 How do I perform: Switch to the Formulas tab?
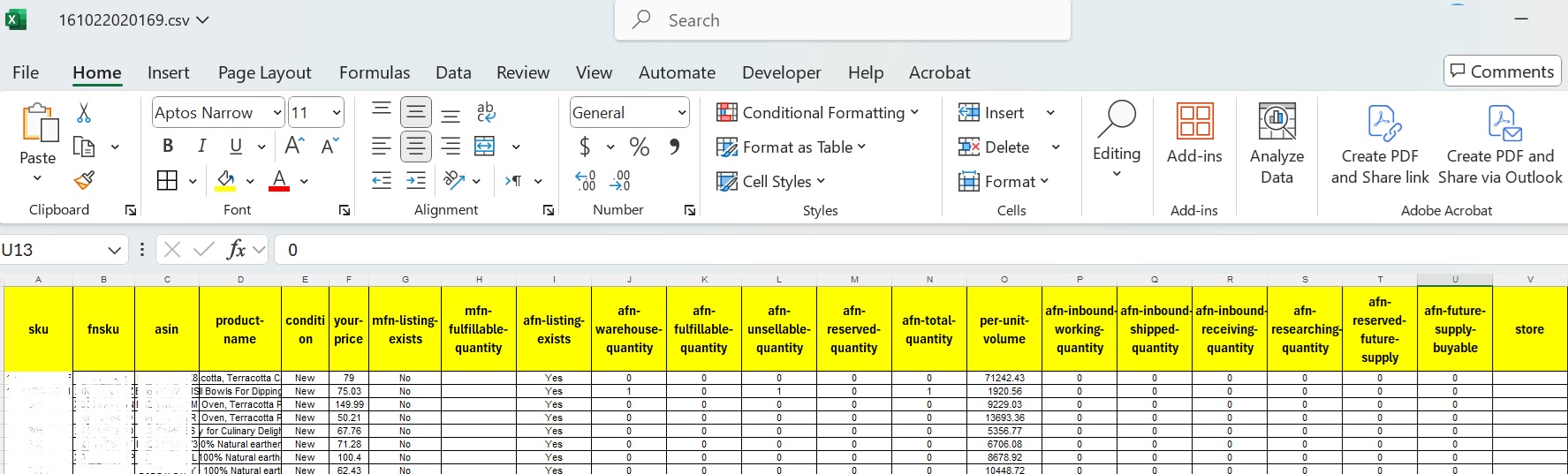[375, 72]
